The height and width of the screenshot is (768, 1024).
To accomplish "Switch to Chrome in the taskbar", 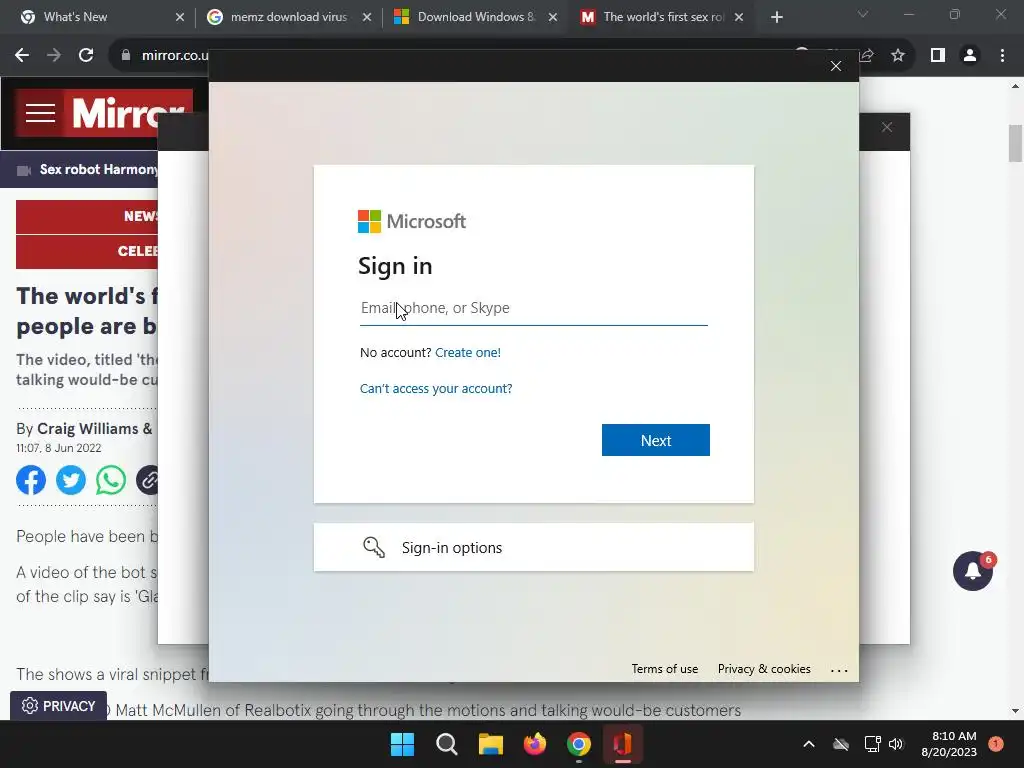I will (579, 744).
